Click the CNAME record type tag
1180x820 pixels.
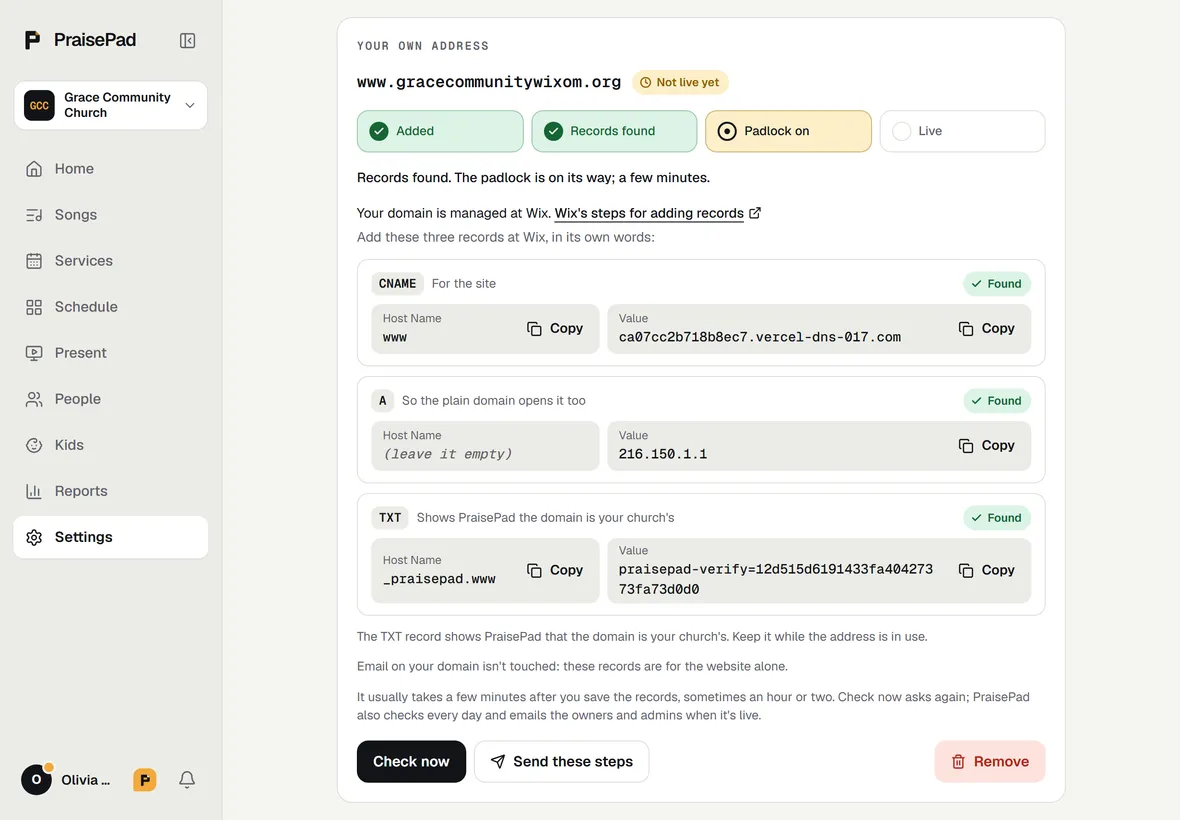tap(397, 284)
